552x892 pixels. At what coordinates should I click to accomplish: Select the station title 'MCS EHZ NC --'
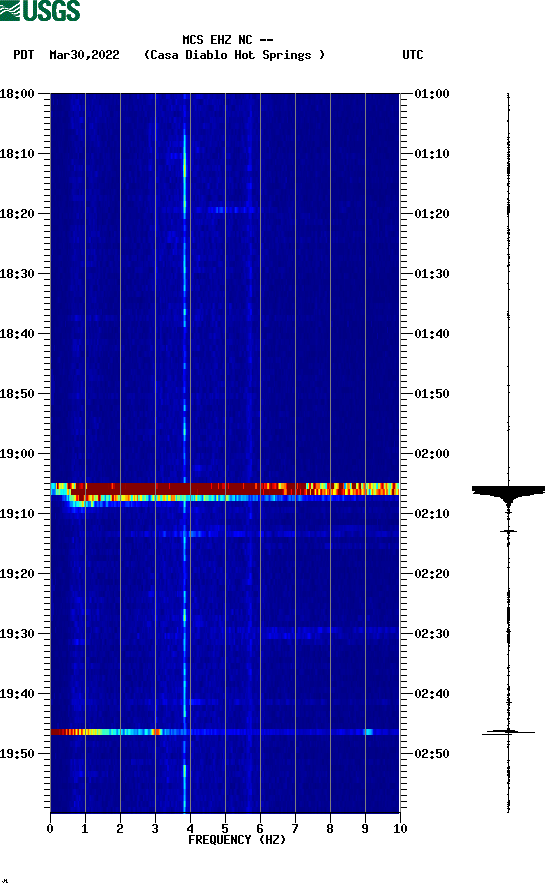click(x=228, y=40)
